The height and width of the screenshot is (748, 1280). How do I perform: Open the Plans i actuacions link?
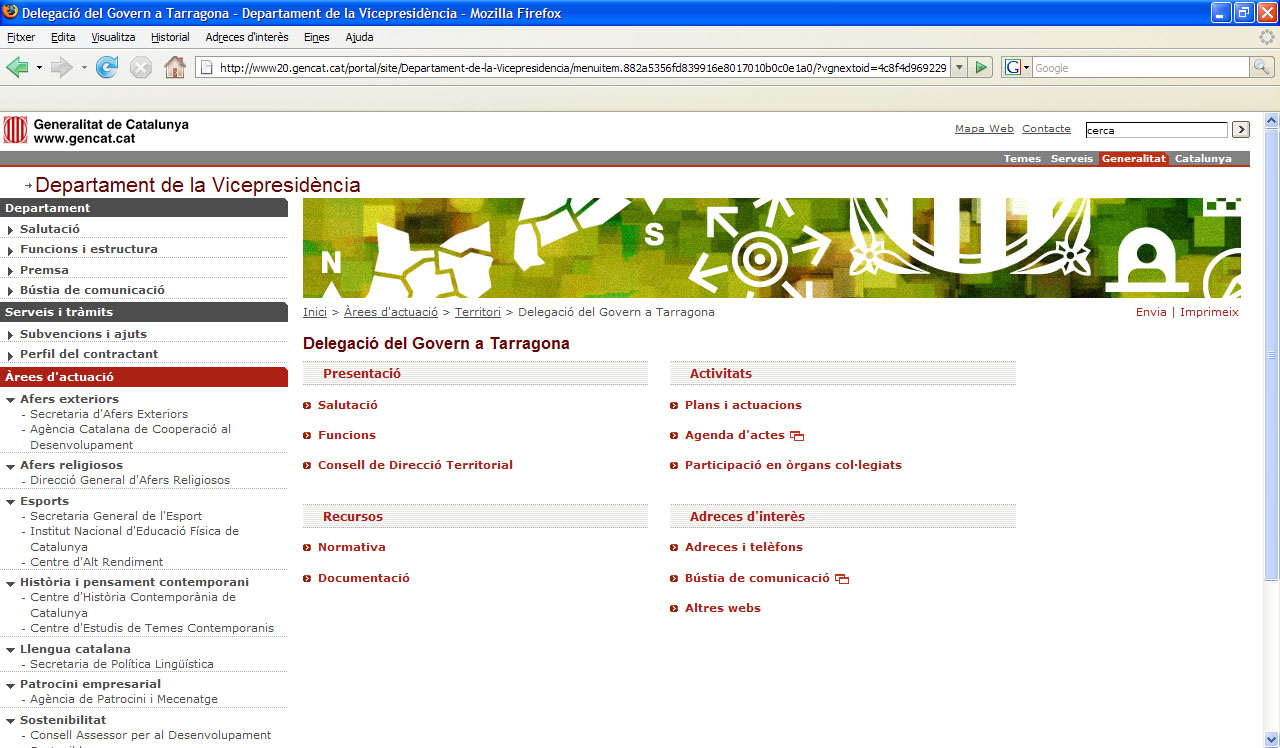coord(743,405)
